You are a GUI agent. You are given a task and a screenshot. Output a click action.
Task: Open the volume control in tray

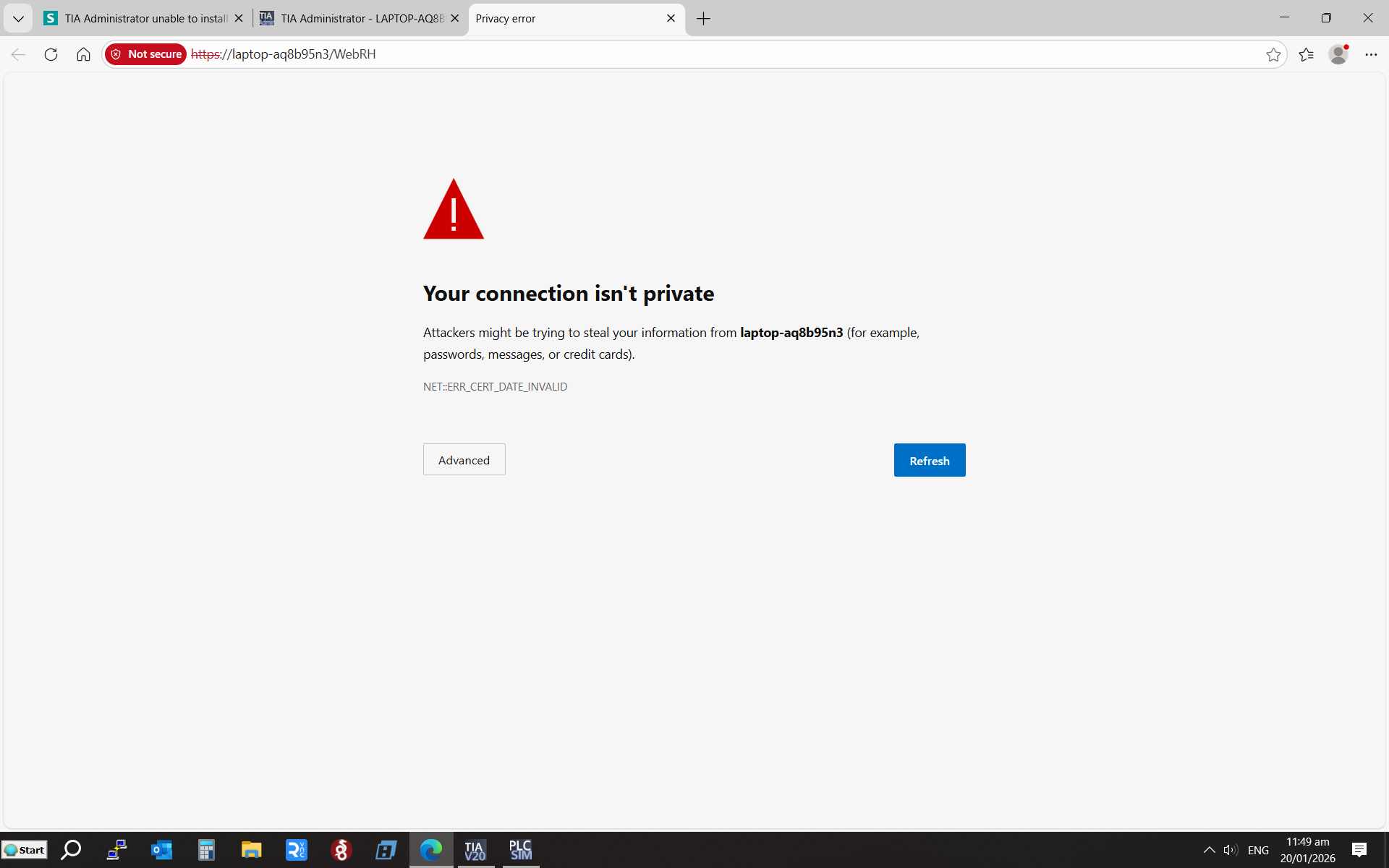point(1230,850)
